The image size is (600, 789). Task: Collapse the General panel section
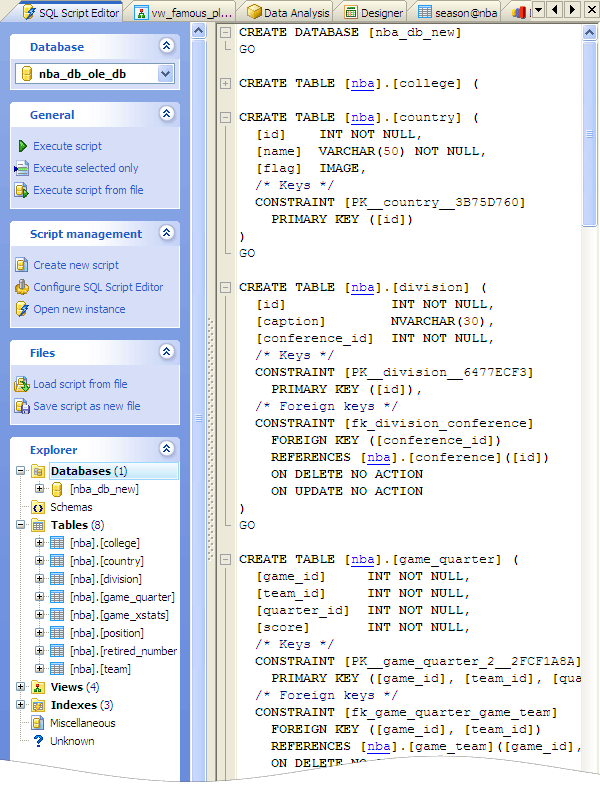click(x=167, y=114)
